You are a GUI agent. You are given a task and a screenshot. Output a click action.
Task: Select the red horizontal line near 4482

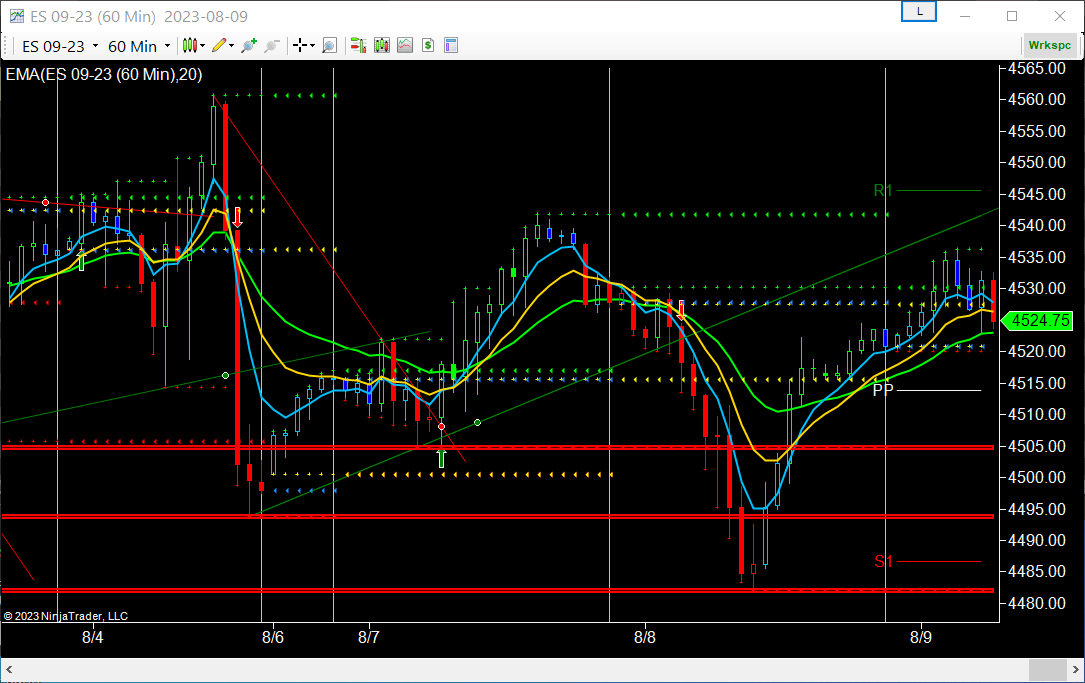coord(498,590)
